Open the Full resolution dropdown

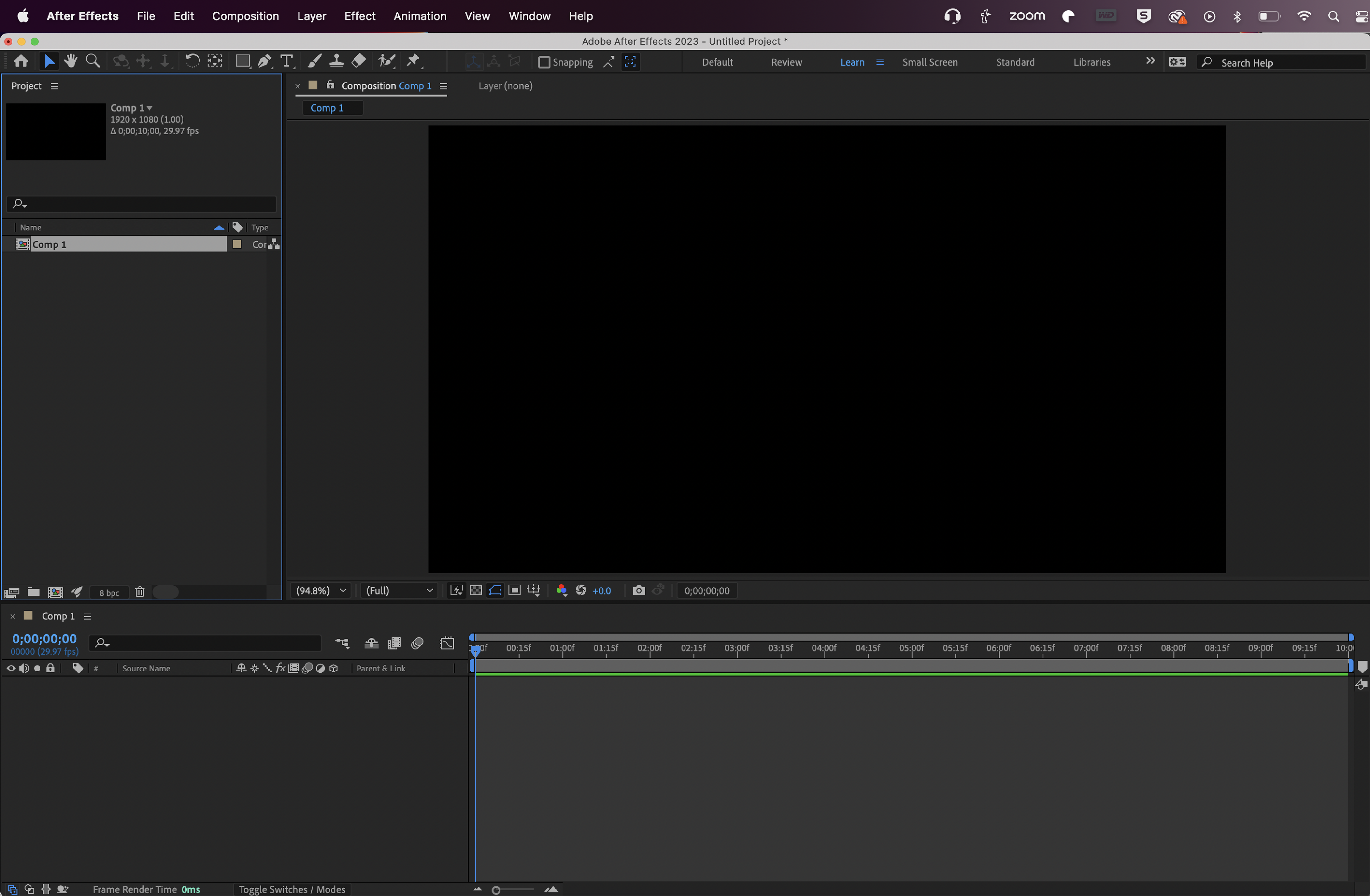(x=399, y=590)
